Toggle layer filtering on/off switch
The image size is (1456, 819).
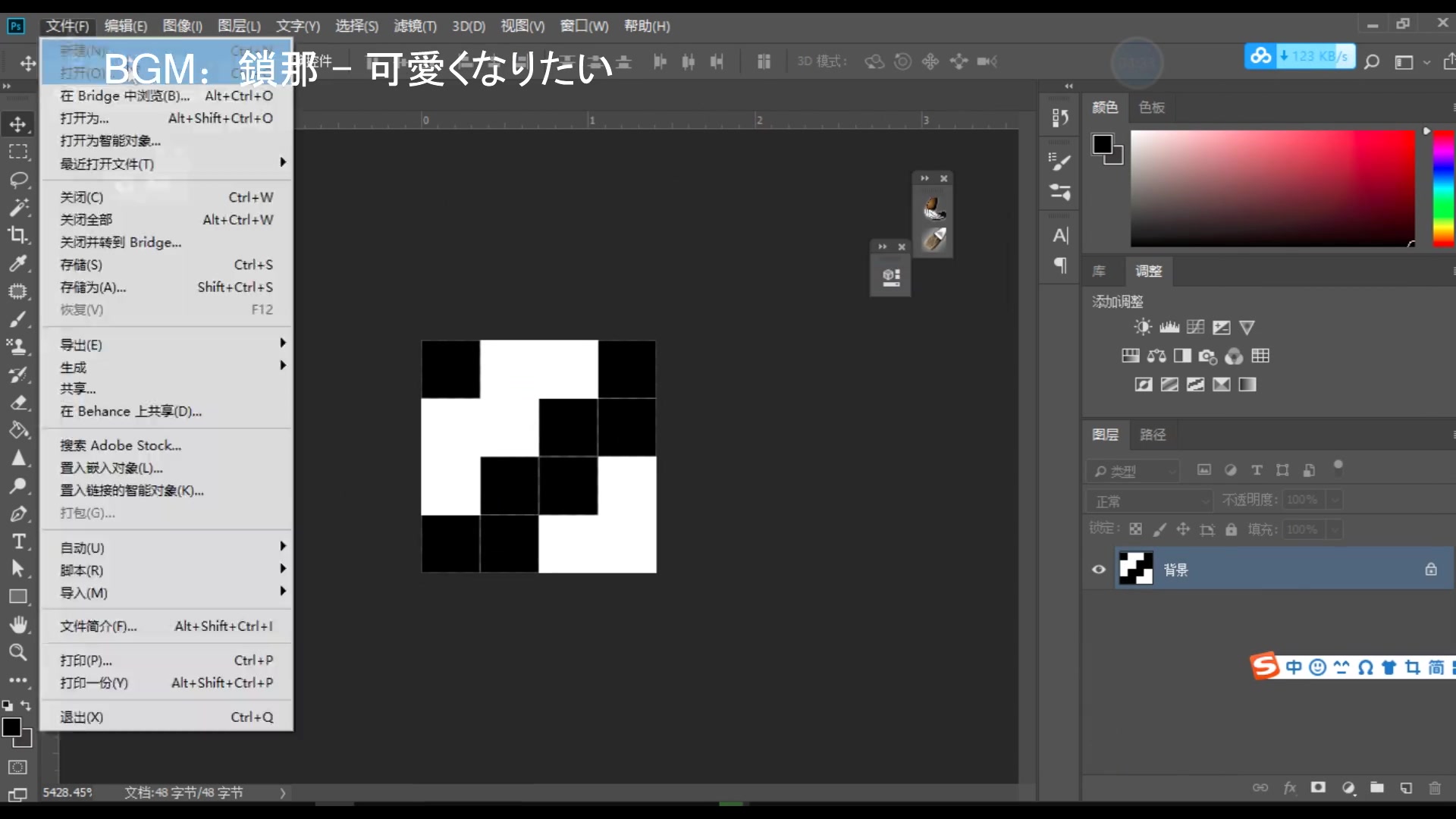tap(1338, 468)
